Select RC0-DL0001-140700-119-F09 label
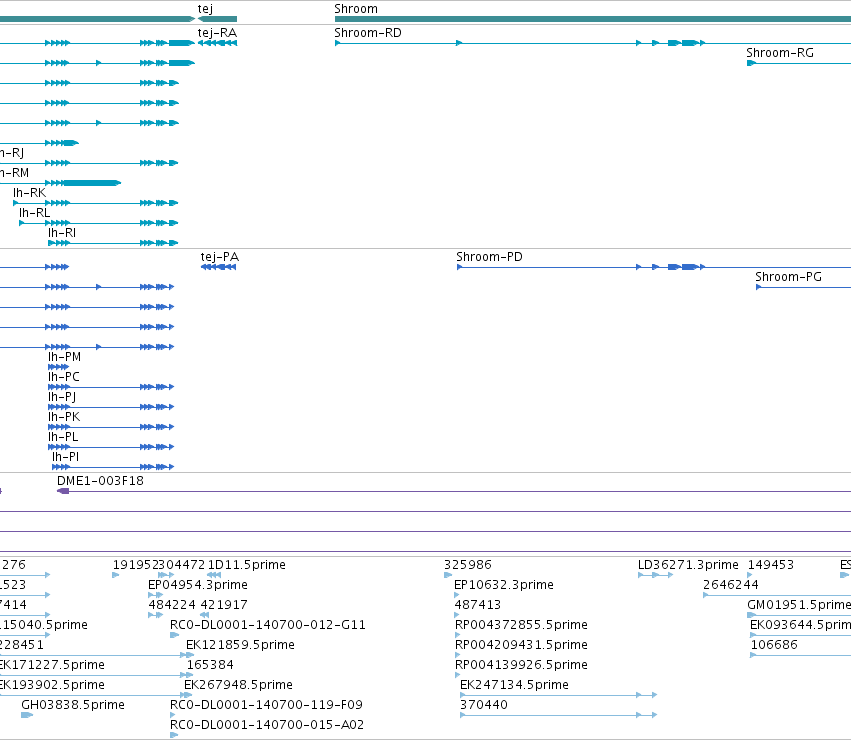This screenshot has height=740, width=851. pyautogui.click(x=266, y=706)
